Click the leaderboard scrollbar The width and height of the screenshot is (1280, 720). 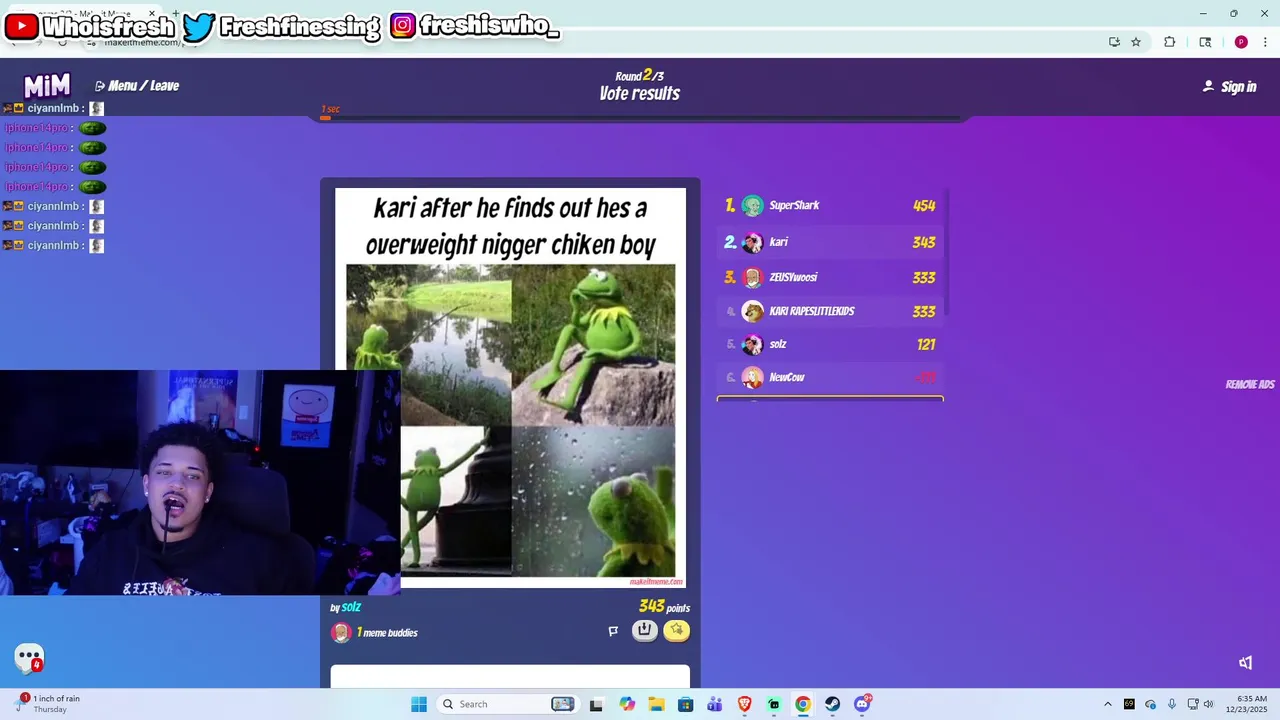946,255
